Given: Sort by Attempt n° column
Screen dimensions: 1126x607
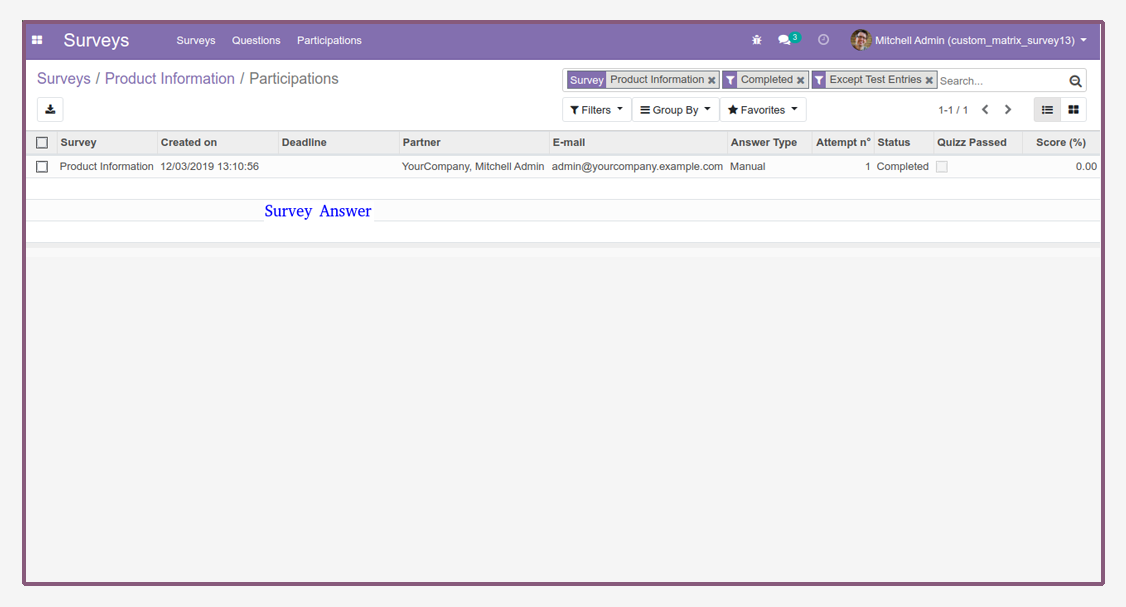Looking at the screenshot, I should [843, 142].
